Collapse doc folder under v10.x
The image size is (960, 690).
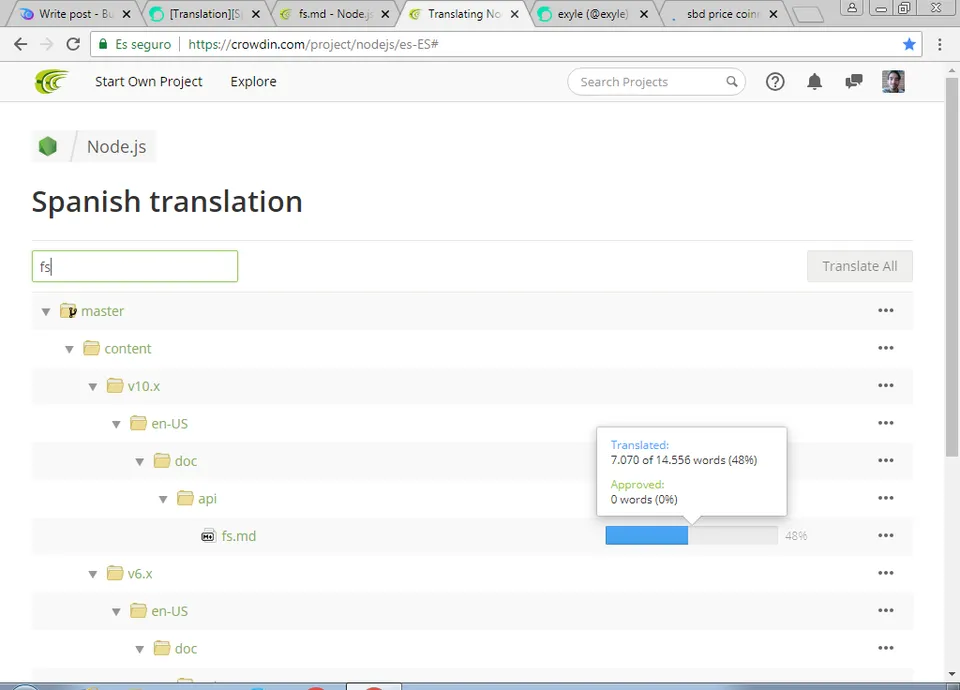pyautogui.click(x=140, y=462)
